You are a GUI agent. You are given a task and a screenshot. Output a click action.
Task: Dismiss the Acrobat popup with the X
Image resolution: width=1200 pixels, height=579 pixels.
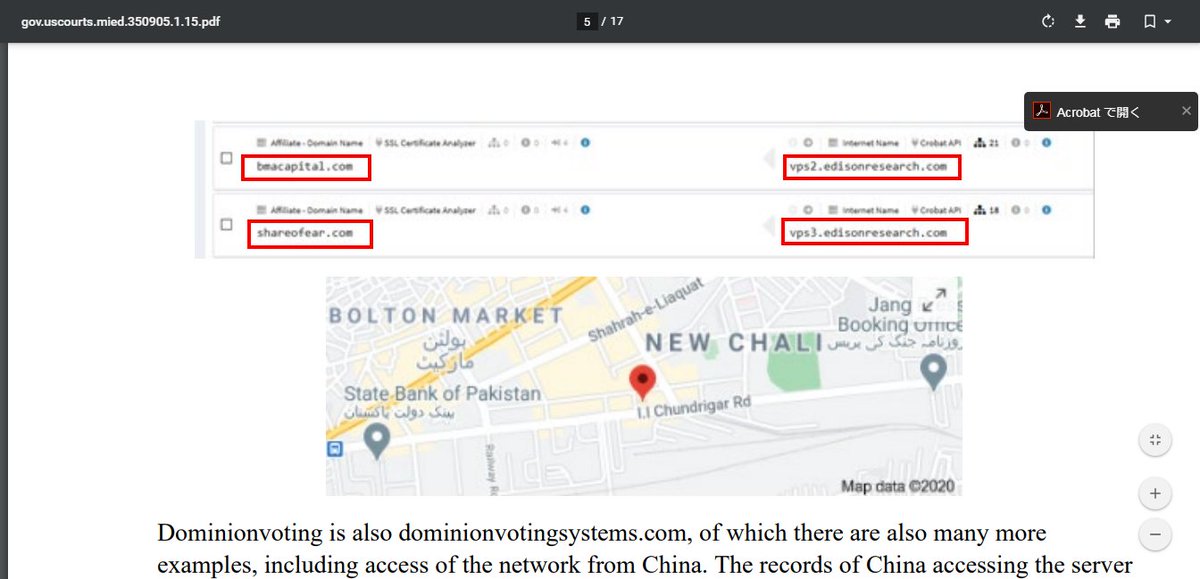click(1186, 111)
